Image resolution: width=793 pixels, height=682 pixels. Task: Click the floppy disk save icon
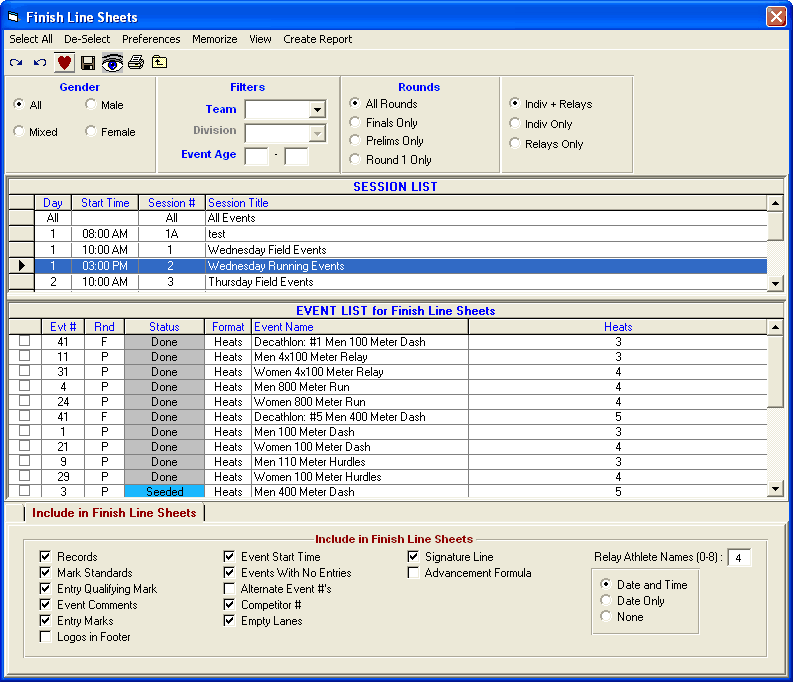[x=88, y=63]
